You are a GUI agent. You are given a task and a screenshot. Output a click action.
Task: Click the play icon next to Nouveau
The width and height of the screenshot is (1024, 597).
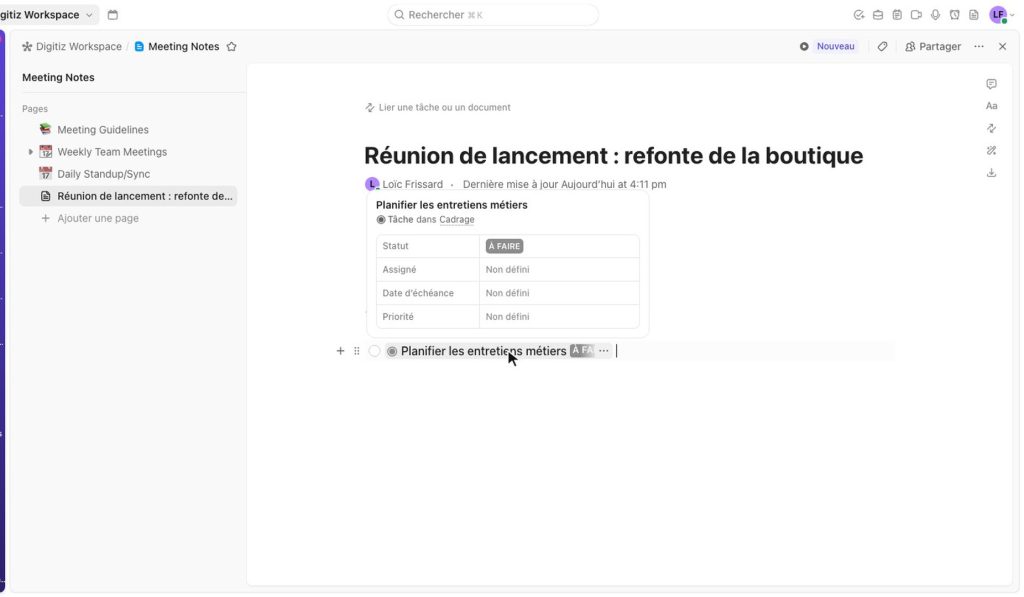(x=804, y=46)
